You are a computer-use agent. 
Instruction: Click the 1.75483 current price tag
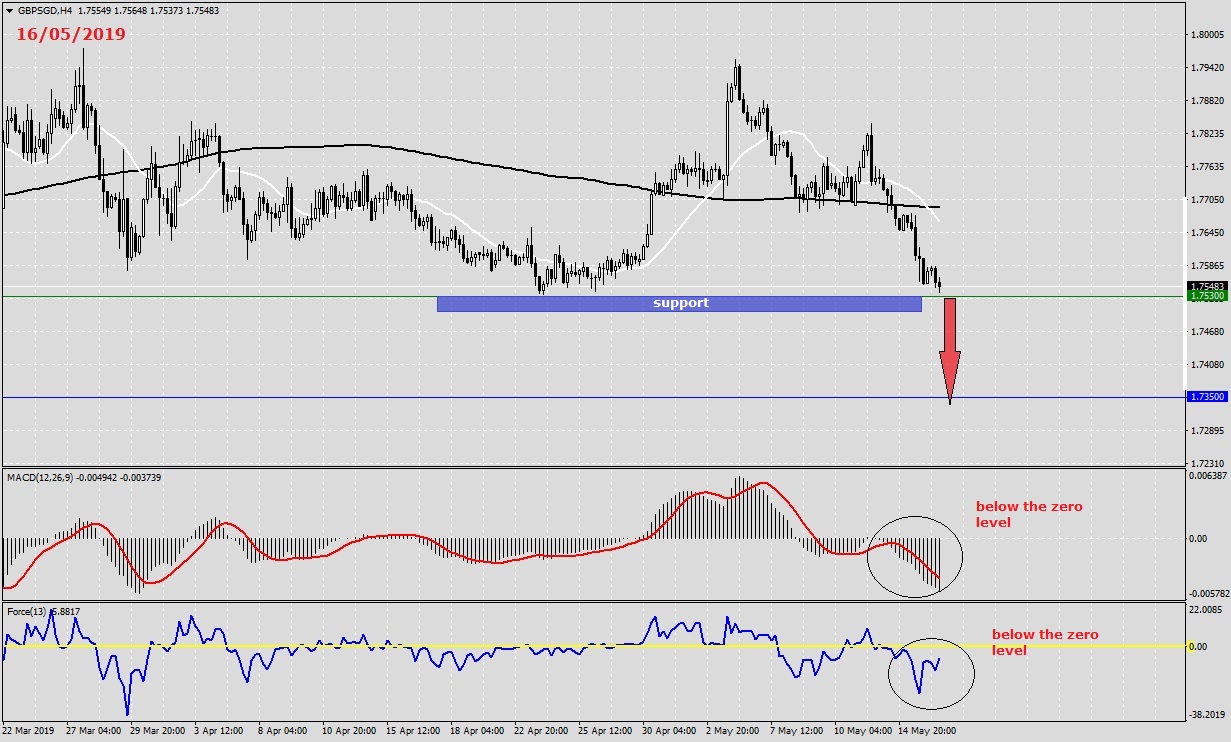(x=1210, y=286)
